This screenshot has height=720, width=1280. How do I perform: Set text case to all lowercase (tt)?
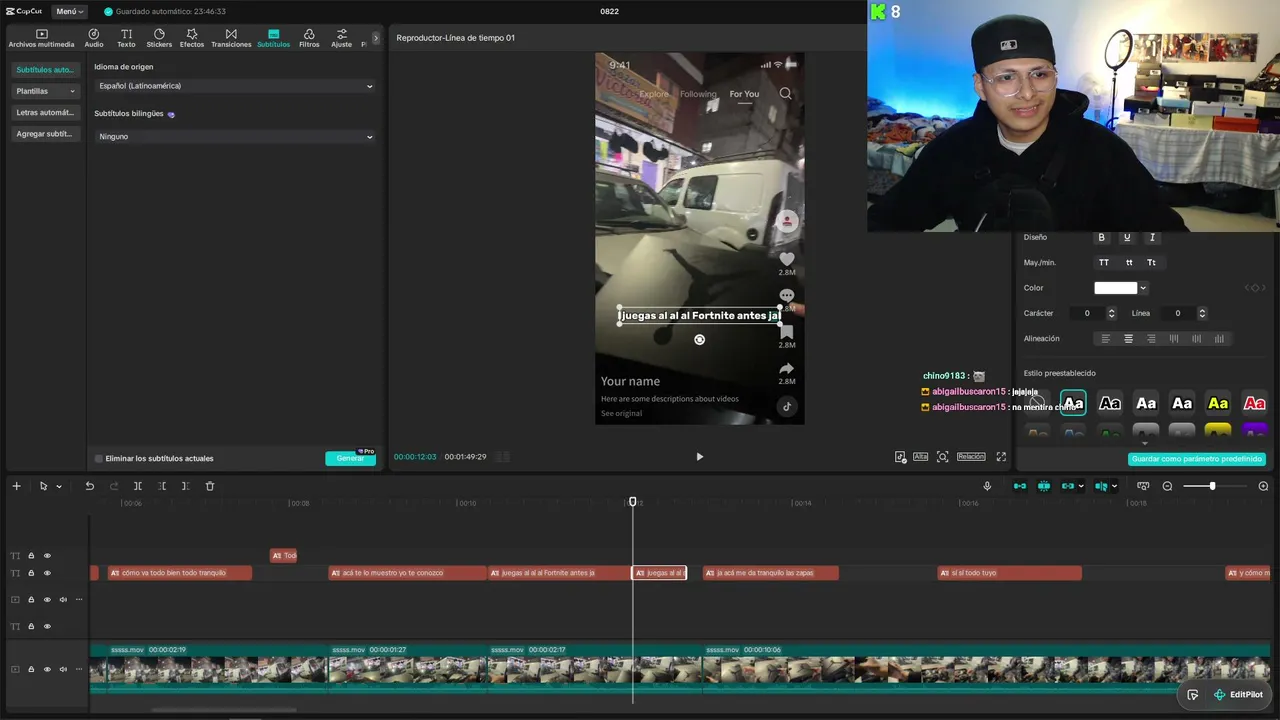click(x=1129, y=262)
